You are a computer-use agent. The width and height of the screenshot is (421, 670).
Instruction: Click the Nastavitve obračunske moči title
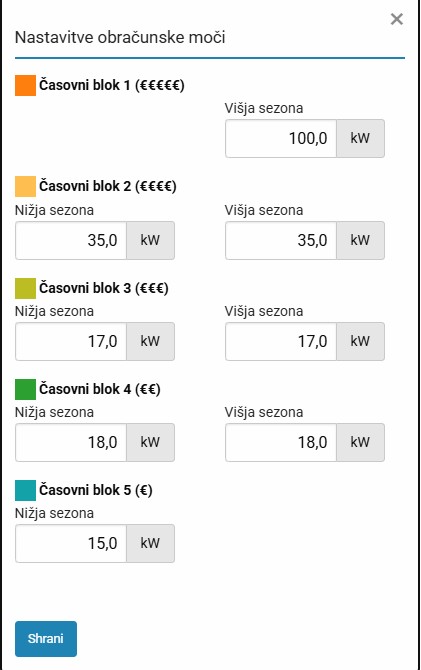click(x=120, y=38)
